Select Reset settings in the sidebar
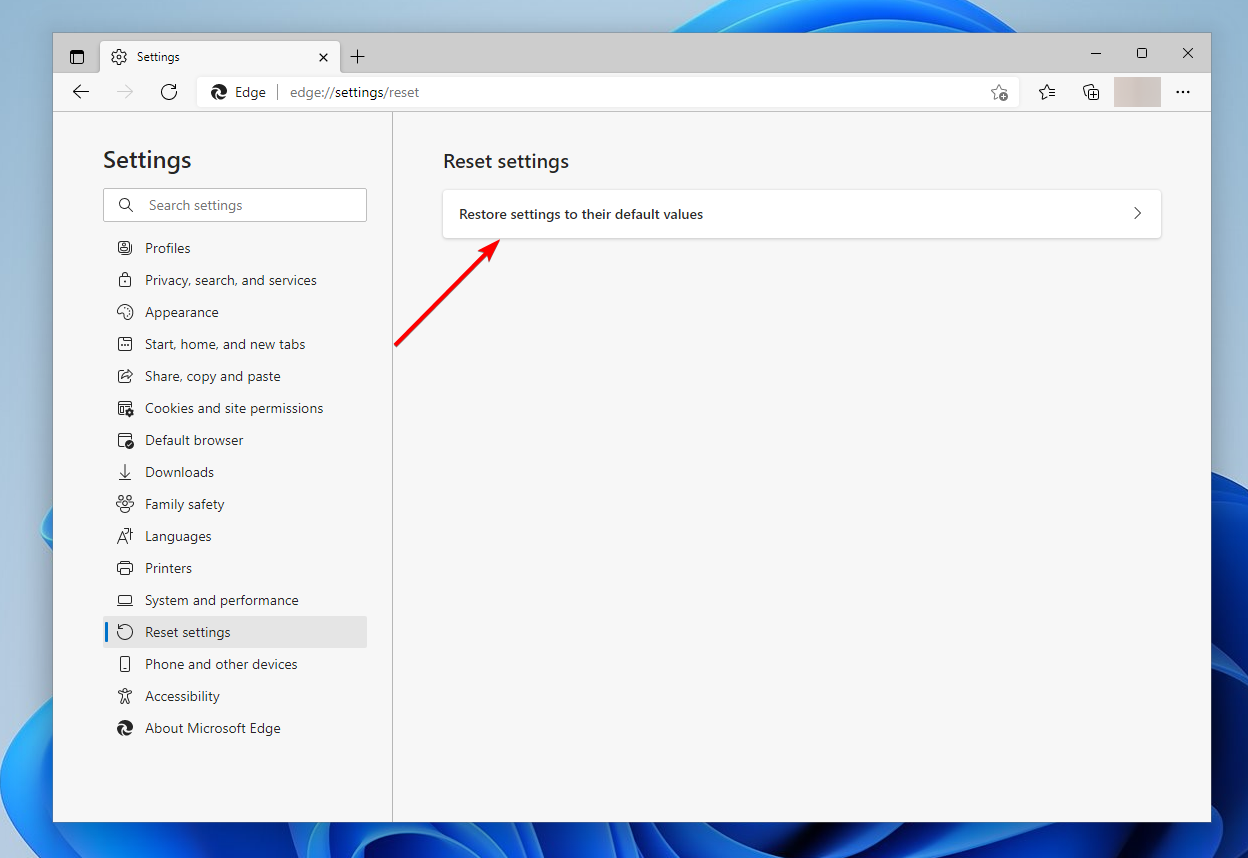Screen dimensions: 1248x858 pos(235,632)
